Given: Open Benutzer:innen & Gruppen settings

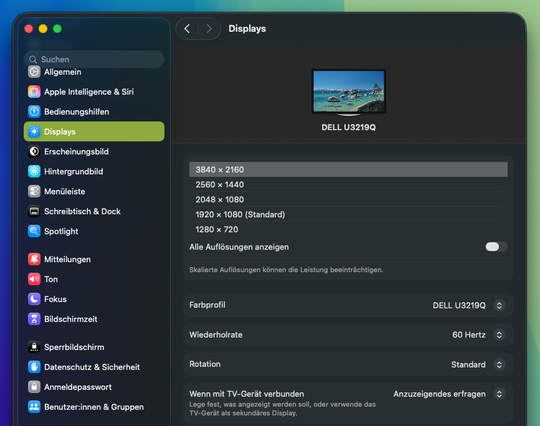Looking at the screenshot, I should coord(94,407).
